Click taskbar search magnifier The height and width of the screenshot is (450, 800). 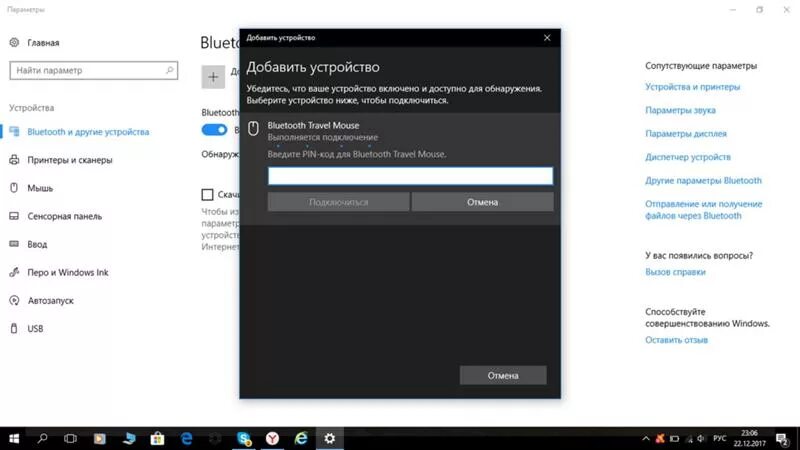(42, 438)
